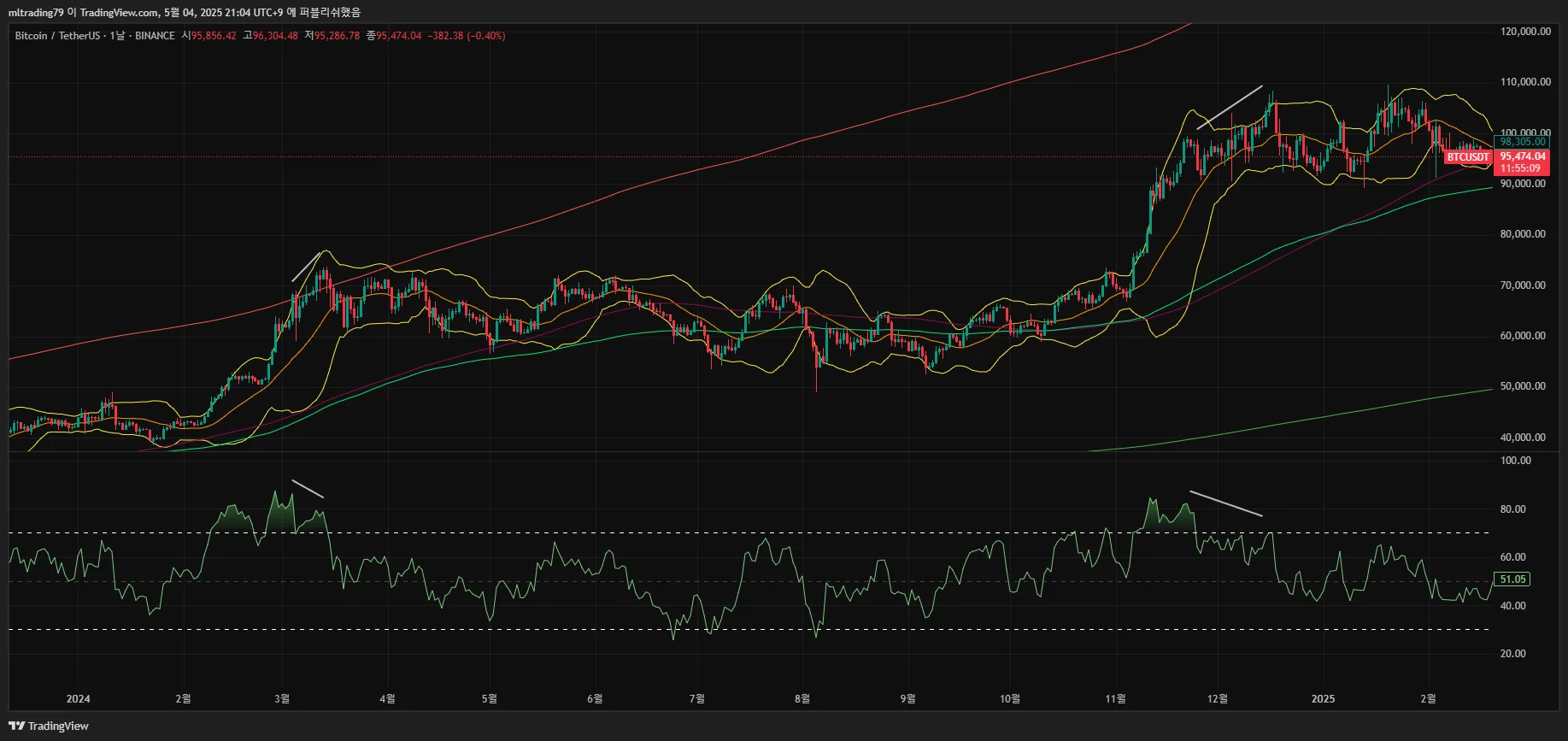Viewport: 1568px width, 741px height.
Task: Select the 8월 time axis label
Action: click(802, 699)
